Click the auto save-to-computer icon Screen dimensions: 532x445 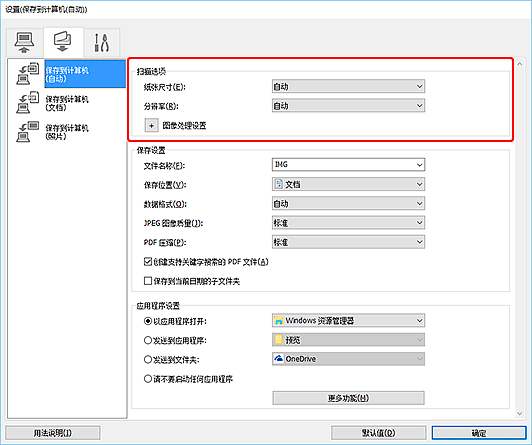(27, 74)
